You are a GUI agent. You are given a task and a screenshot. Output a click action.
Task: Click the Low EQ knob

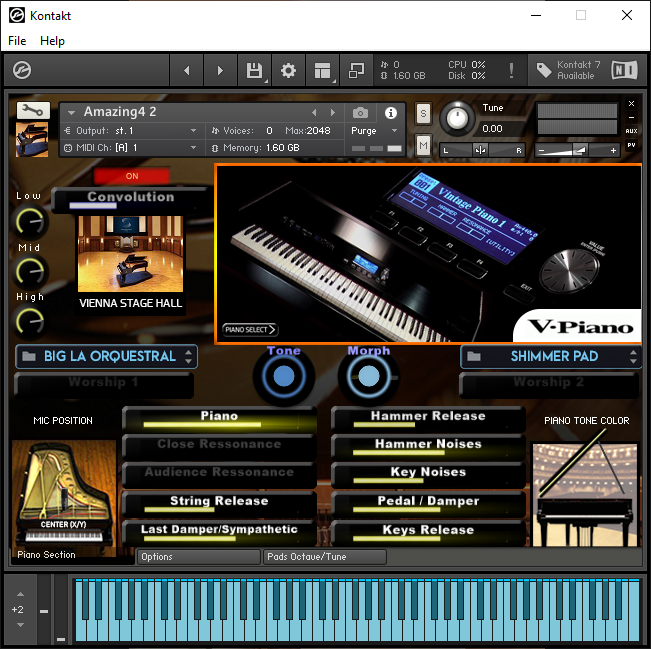[30, 221]
